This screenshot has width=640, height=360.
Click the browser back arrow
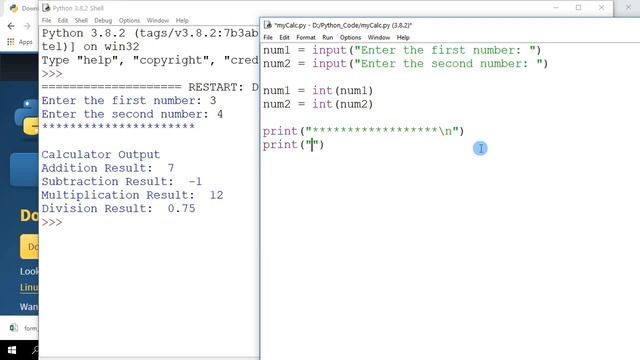11,26
